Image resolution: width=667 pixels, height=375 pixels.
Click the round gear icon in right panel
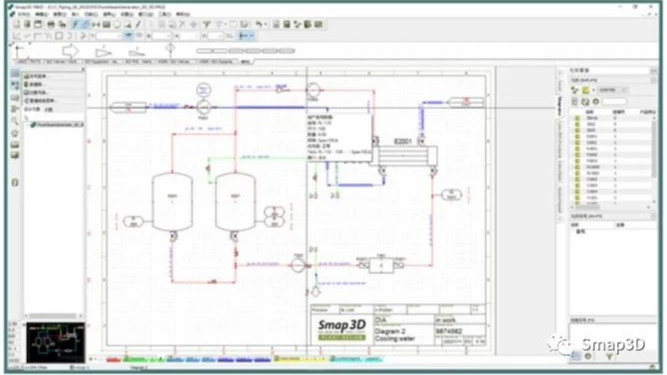pyautogui.click(x=596, y=102)
